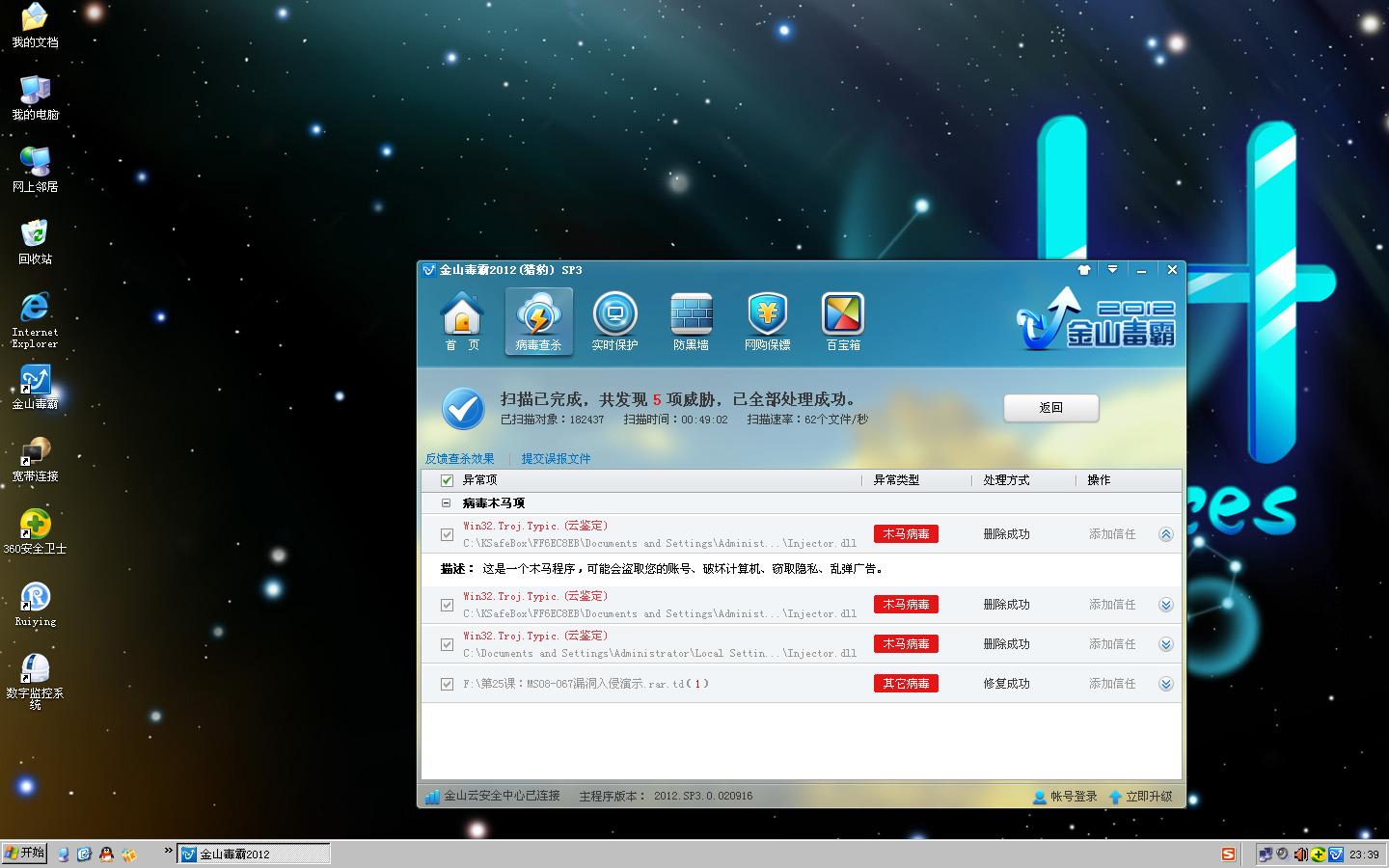Open 帐号登录 account login
The width and height of the screenshot is (1389, 868).
click(1065, 797)
